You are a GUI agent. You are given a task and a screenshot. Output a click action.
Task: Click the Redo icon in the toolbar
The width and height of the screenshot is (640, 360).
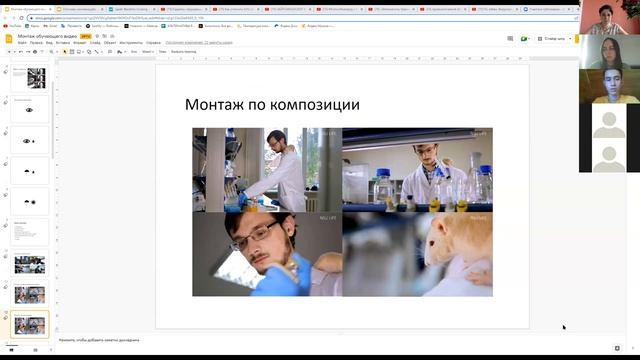point(28,52)
